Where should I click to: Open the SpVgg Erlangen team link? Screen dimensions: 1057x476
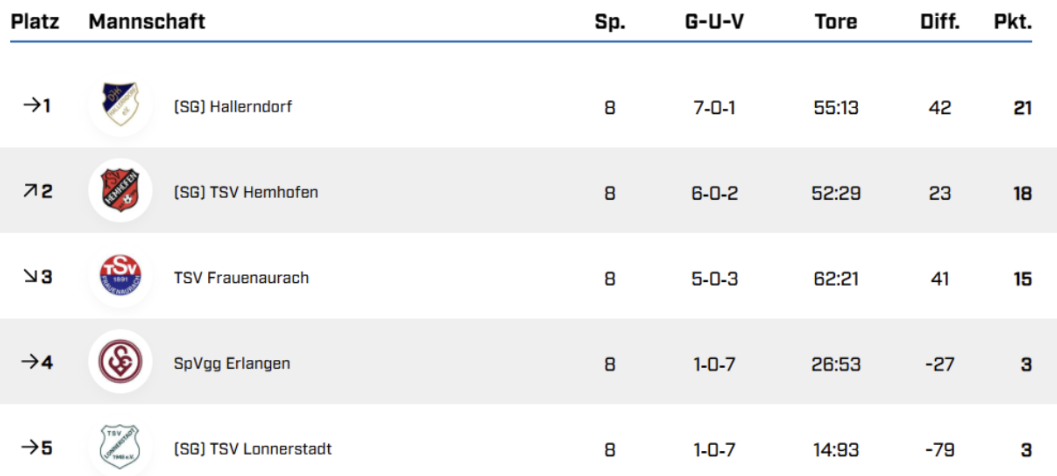coord(232,363)
